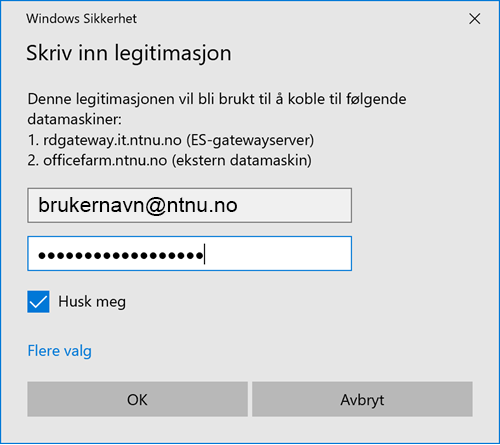
Task: Click the word datamaskiner: in the description
Action: [75, 119]
